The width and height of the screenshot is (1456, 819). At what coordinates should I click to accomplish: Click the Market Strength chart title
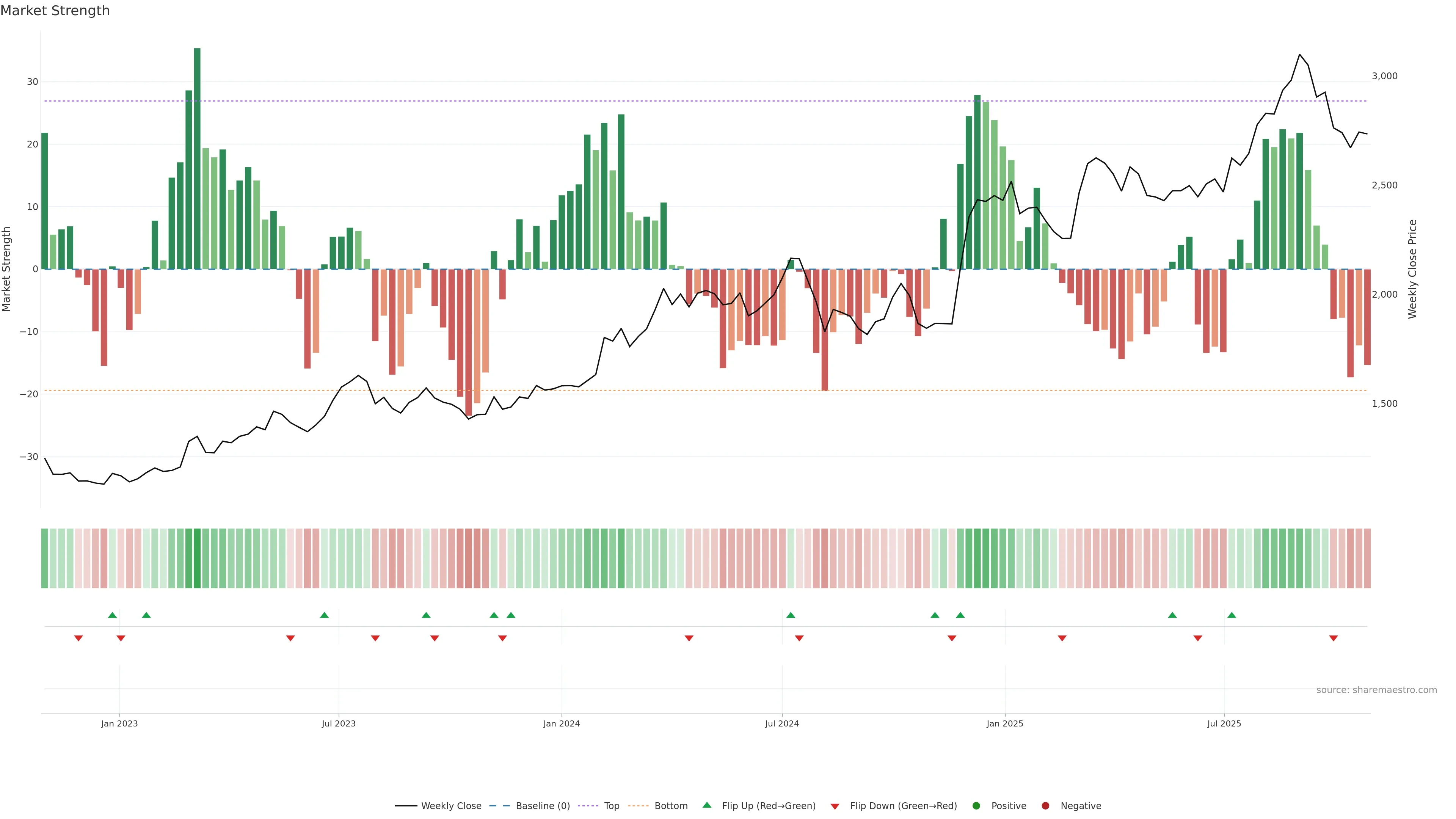[55, 11]
